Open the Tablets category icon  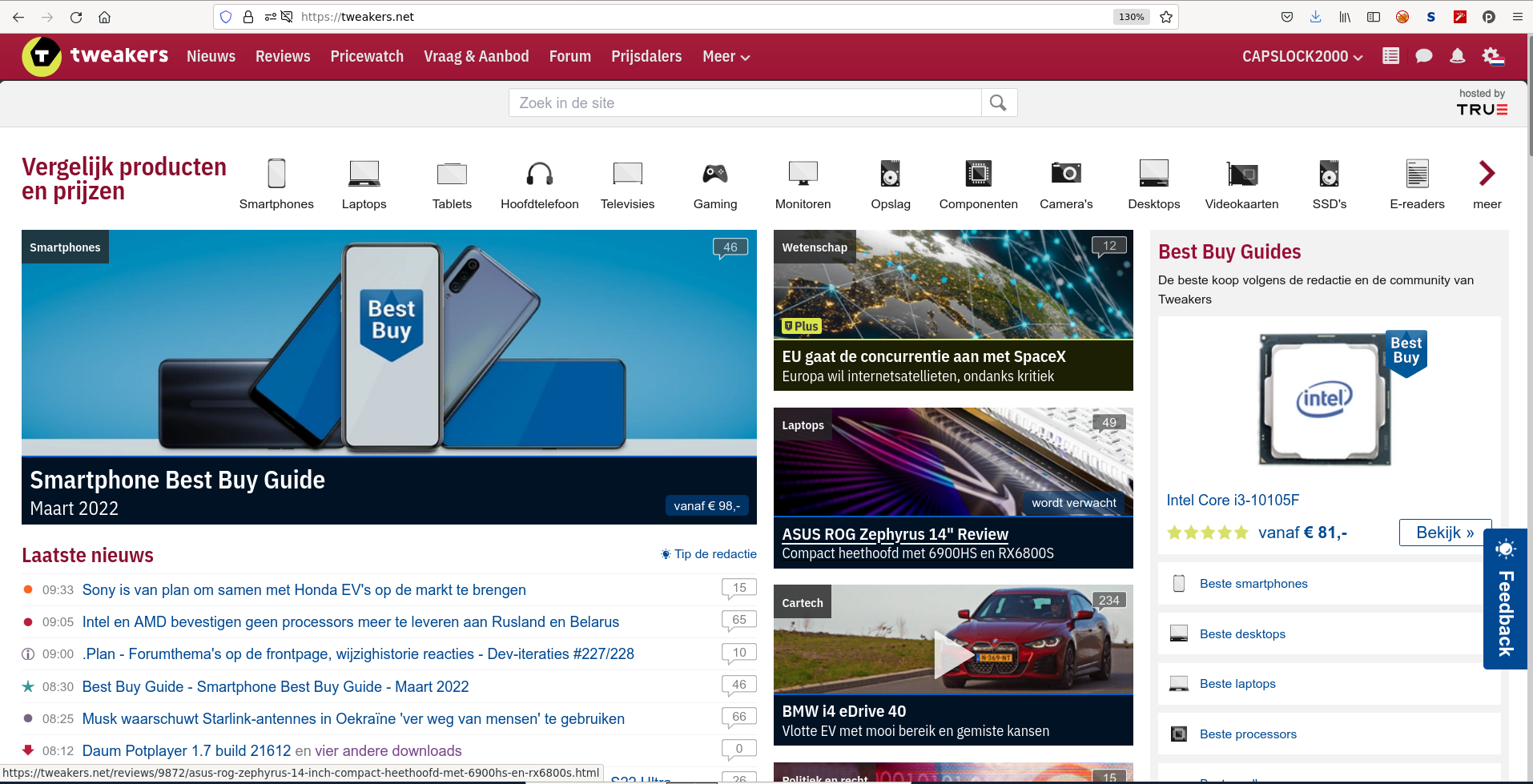[x=452, y=173]
